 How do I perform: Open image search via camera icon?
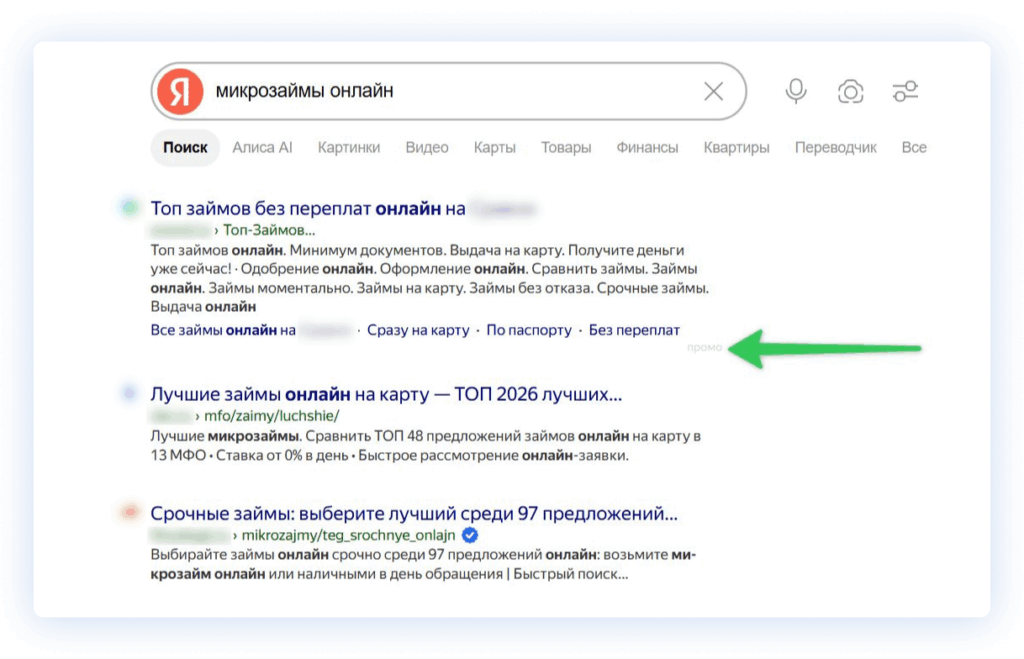850,91
